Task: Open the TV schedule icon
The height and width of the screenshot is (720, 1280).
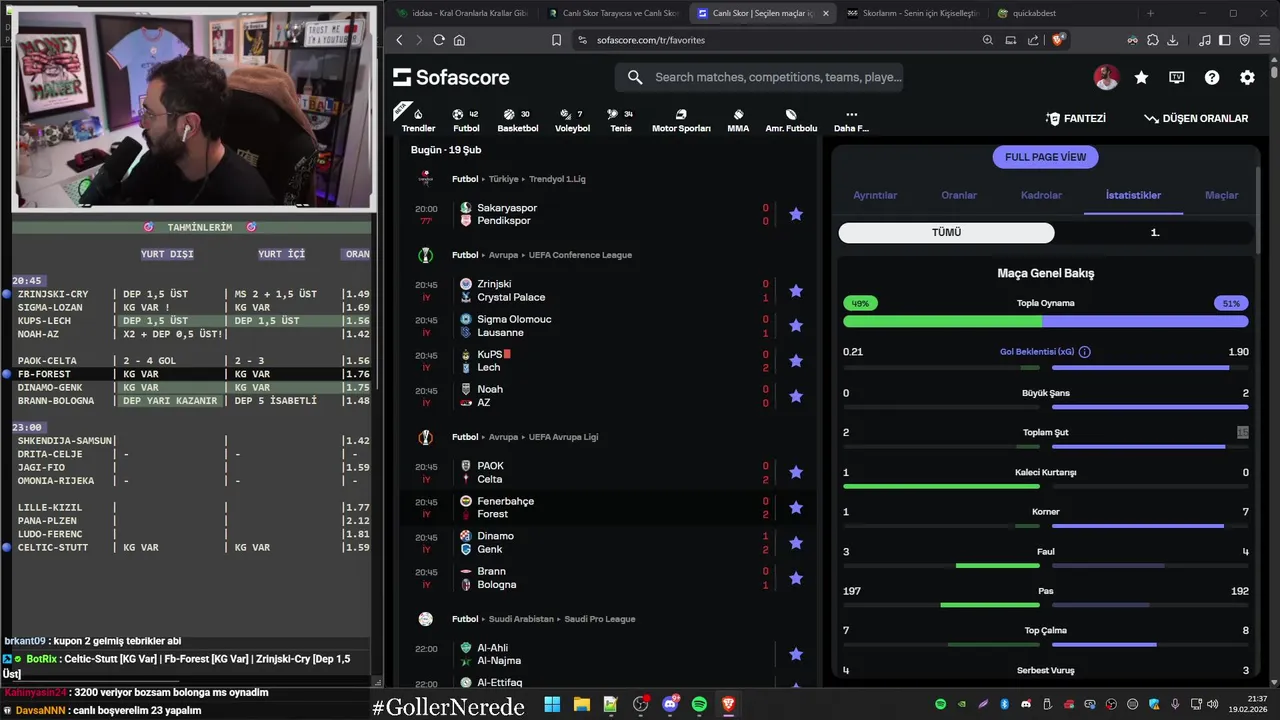Action: (x=1177, y=77)
